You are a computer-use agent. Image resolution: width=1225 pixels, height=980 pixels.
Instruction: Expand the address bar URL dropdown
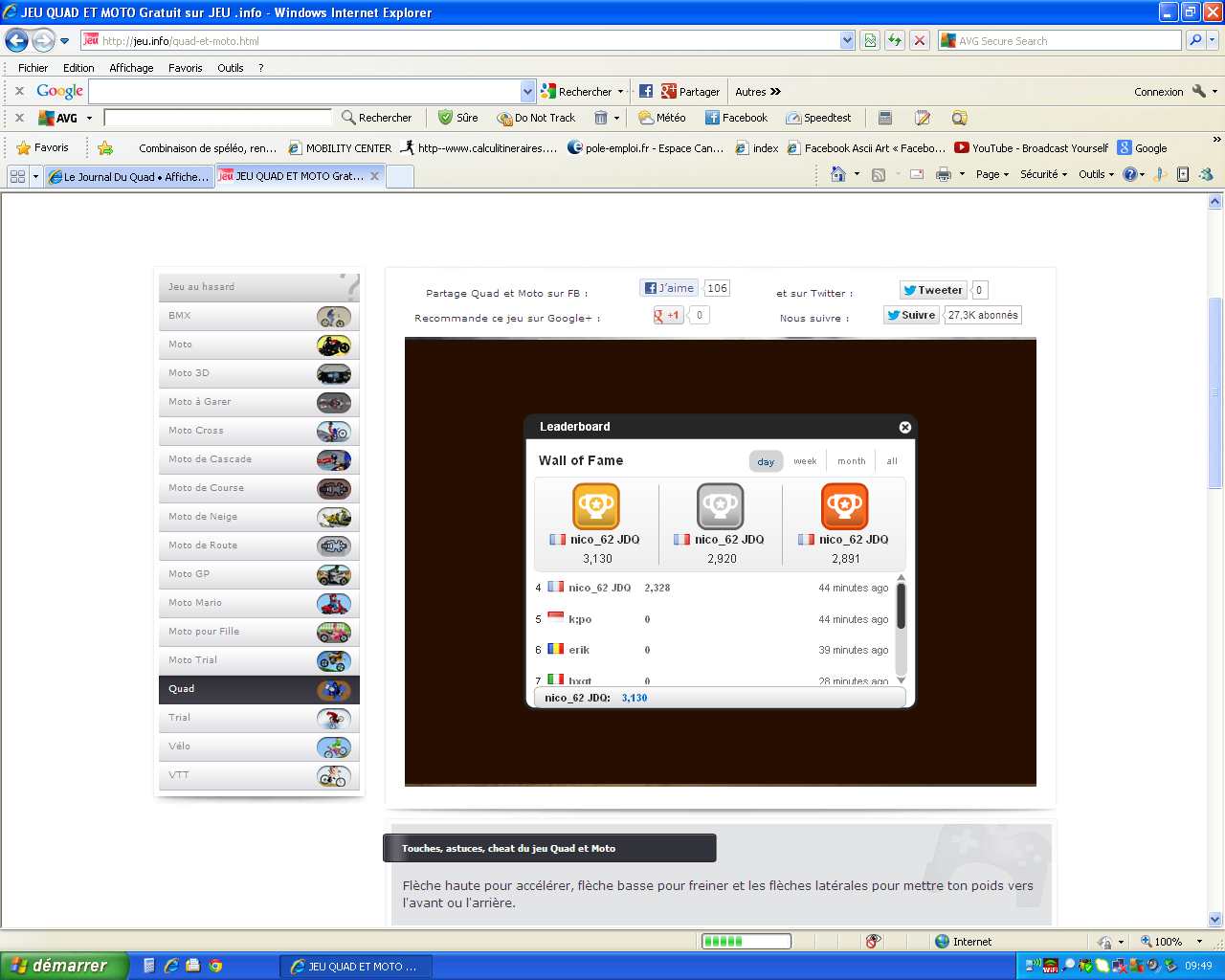click(847, 40)
